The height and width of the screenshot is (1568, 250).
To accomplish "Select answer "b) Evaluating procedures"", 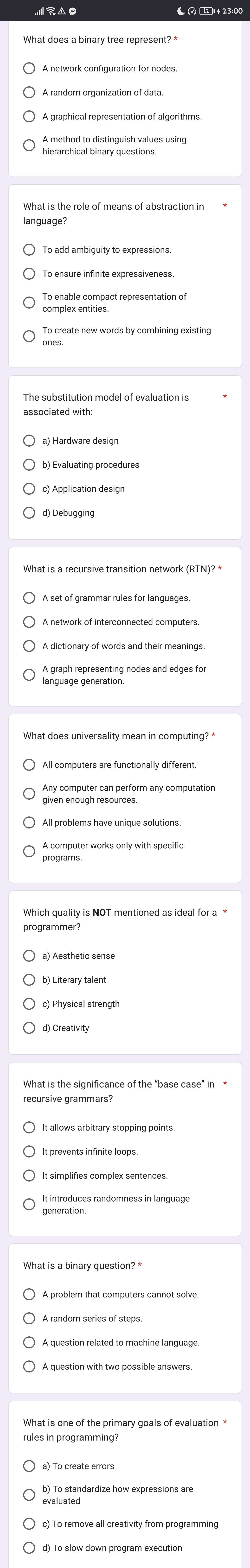I will [29, 464].
